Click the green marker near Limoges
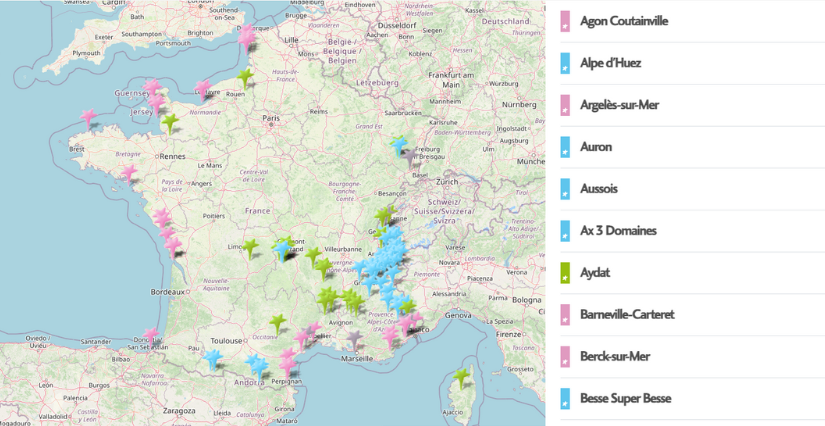 point(251,246)
